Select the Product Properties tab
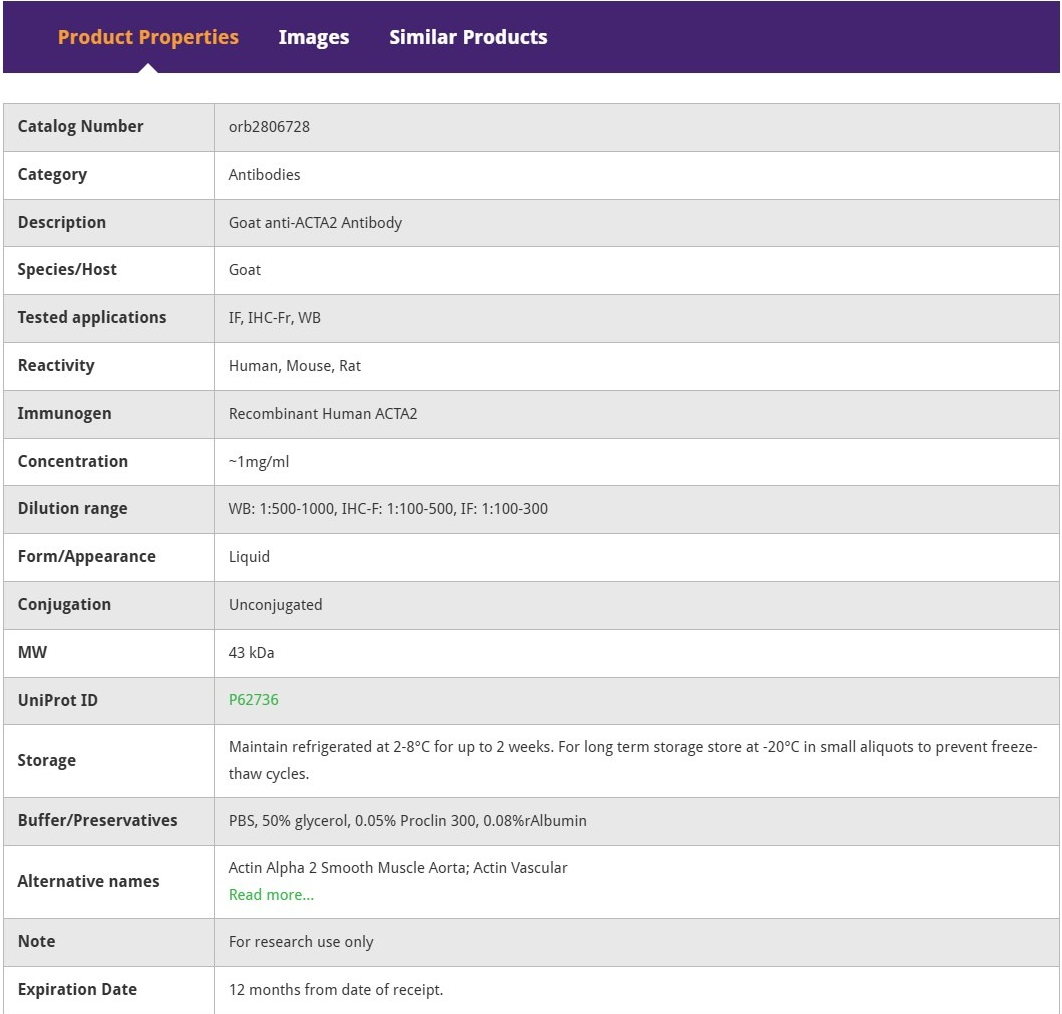This screenshot has height=1014, width=1062. click(148, 38)
